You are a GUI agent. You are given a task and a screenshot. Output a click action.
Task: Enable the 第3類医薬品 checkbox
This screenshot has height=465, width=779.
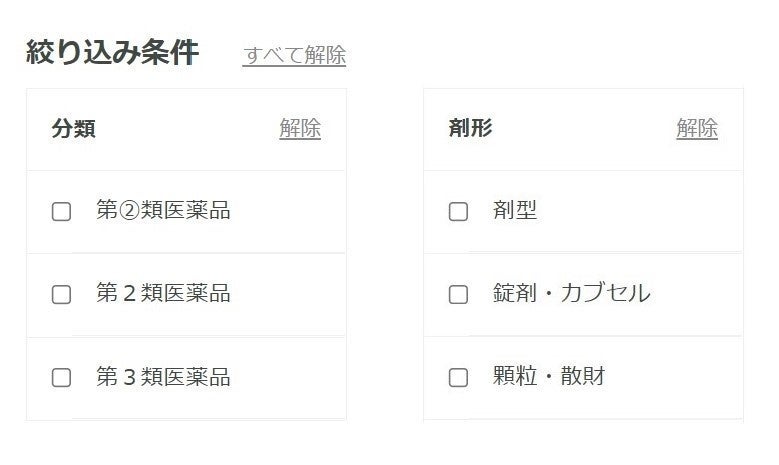pos(61,378)
